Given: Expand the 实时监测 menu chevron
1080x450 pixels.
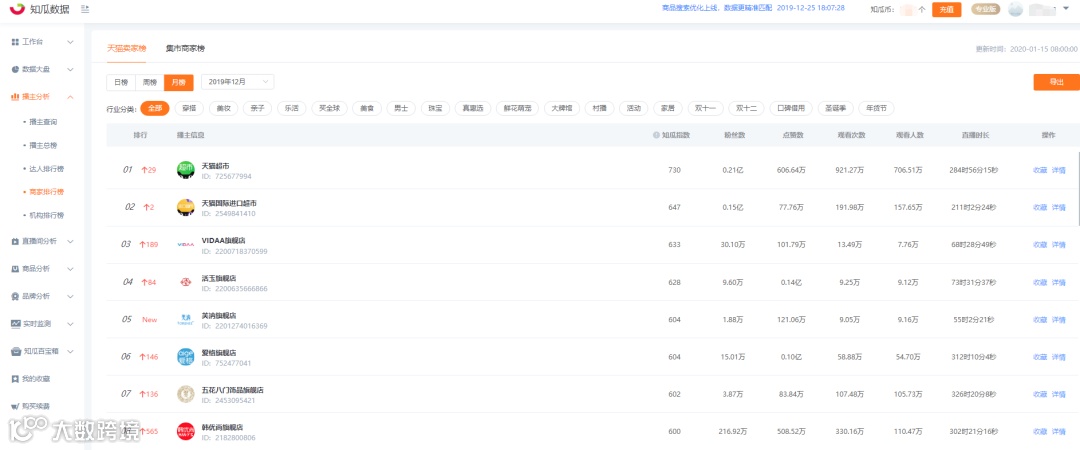Looking at the screenshot, I should click(70, 323).
